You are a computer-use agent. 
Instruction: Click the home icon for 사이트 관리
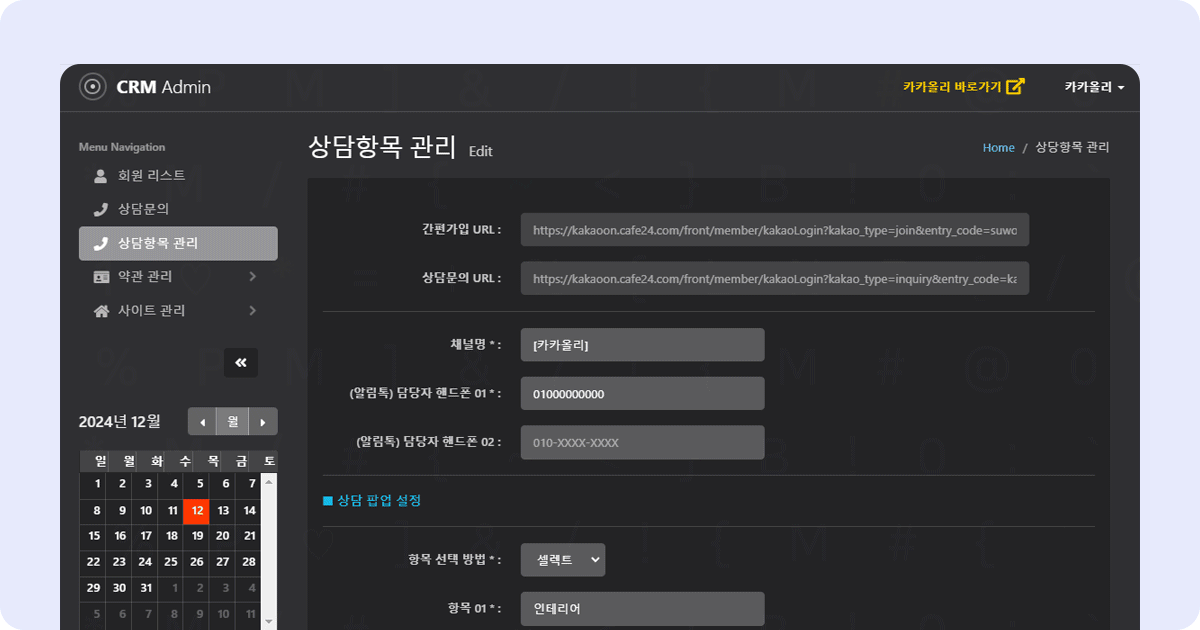101,311
